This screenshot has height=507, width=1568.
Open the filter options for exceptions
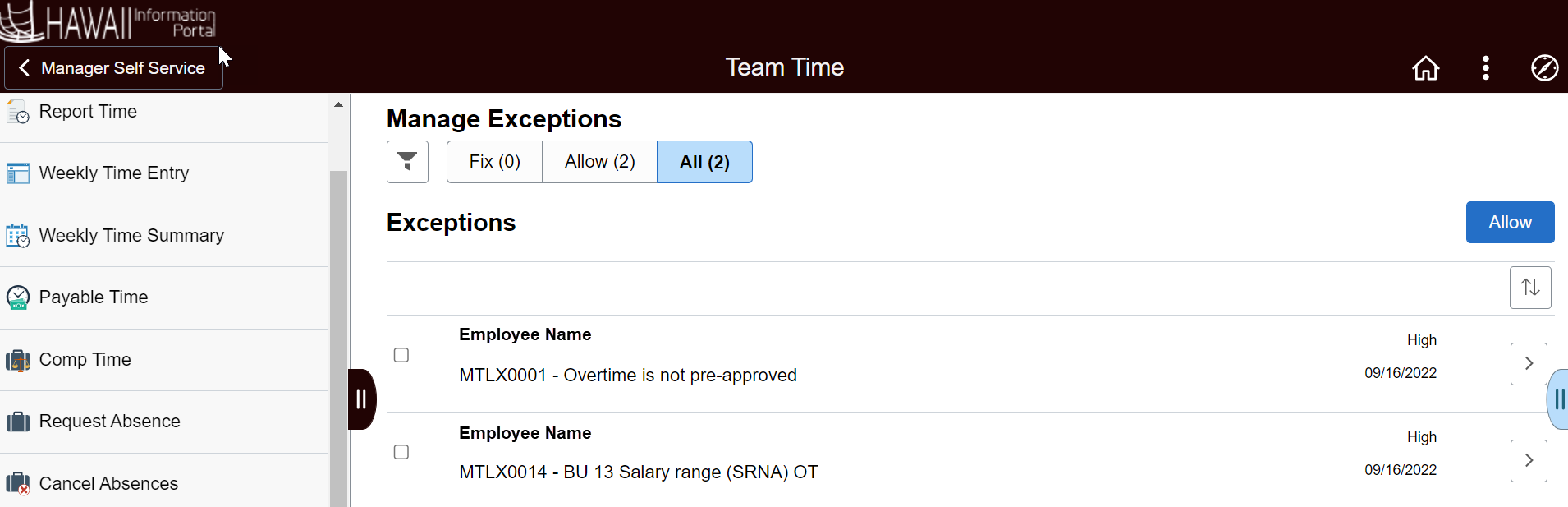pyautogui.click(x=407, y=161)
